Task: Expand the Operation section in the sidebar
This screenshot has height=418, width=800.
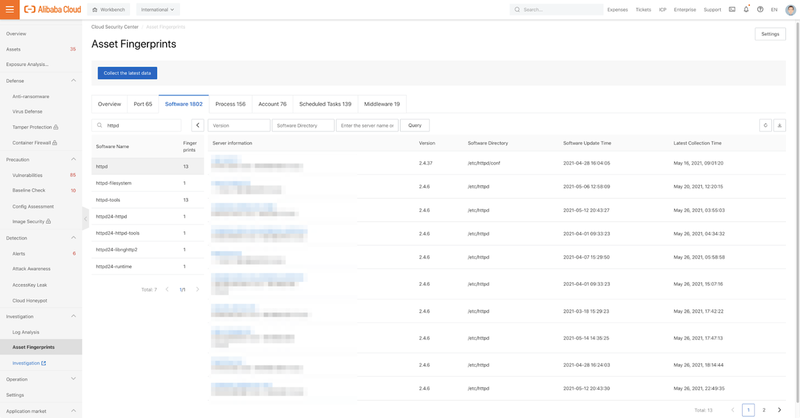Action: click(73, 379)
